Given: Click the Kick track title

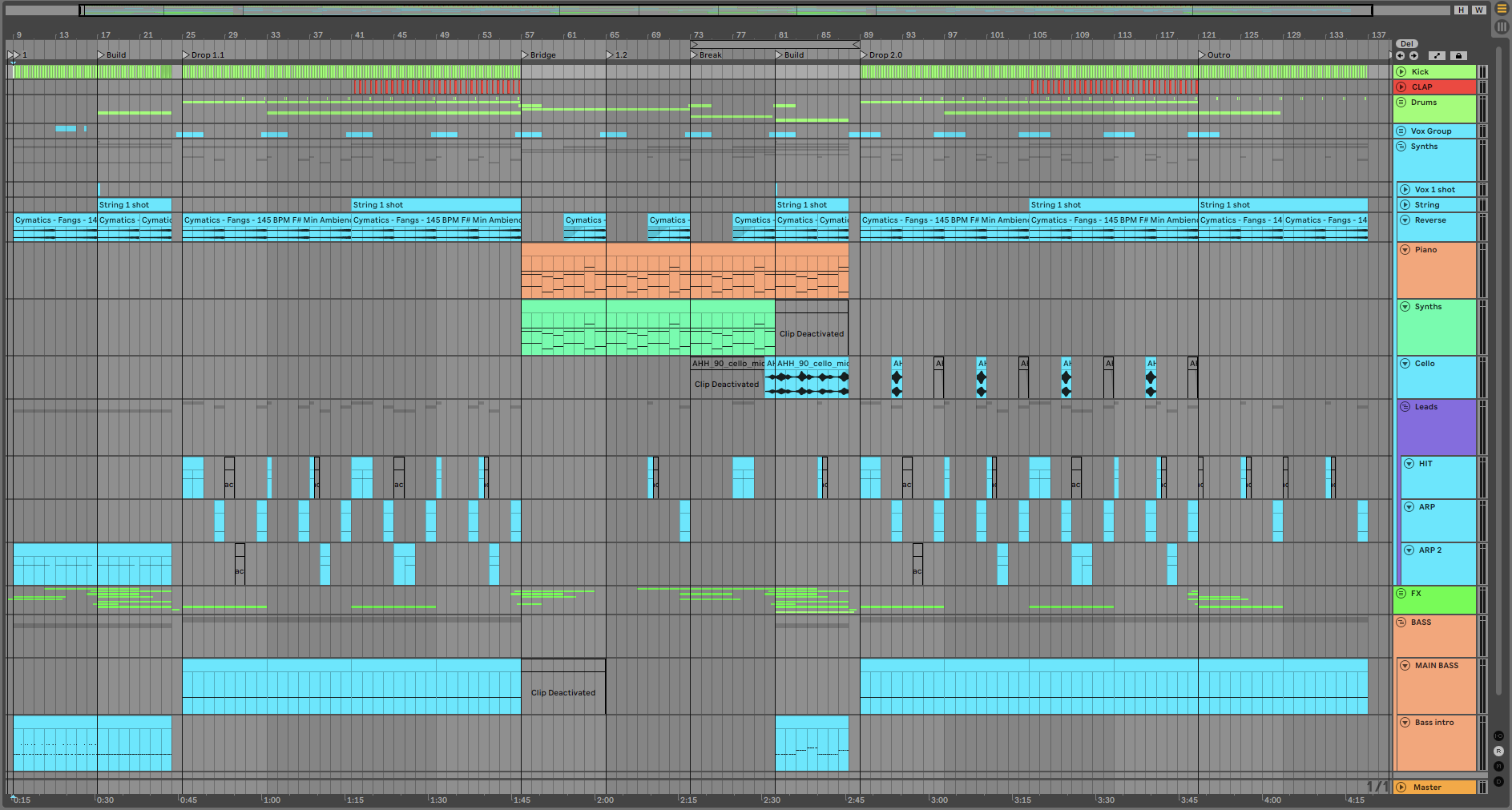Looking at the screenshot, I should pyautogui.click(x=1421, y=72).
